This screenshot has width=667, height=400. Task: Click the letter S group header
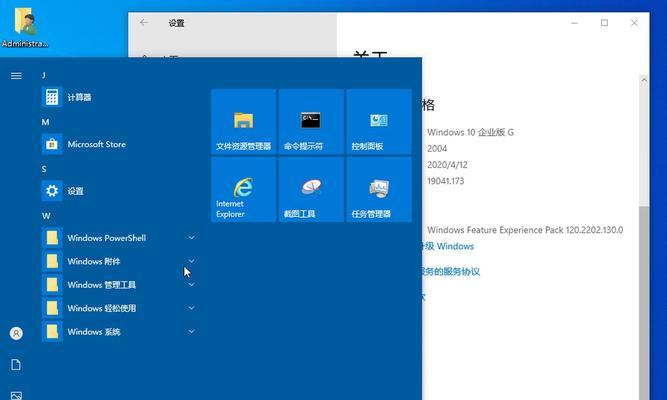pos(44,169)
